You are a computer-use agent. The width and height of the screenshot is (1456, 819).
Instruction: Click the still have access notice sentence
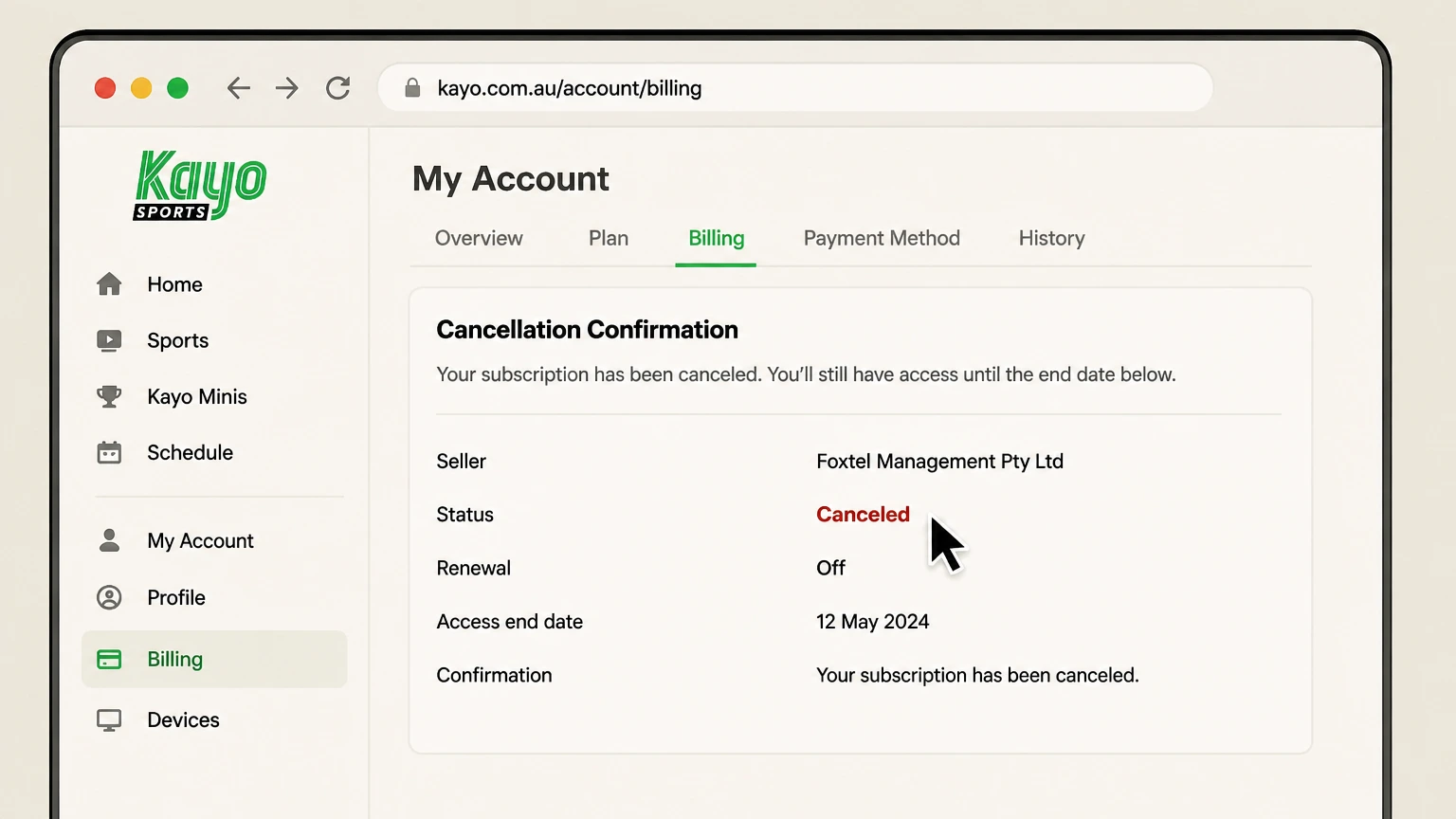tap(972, 374)
